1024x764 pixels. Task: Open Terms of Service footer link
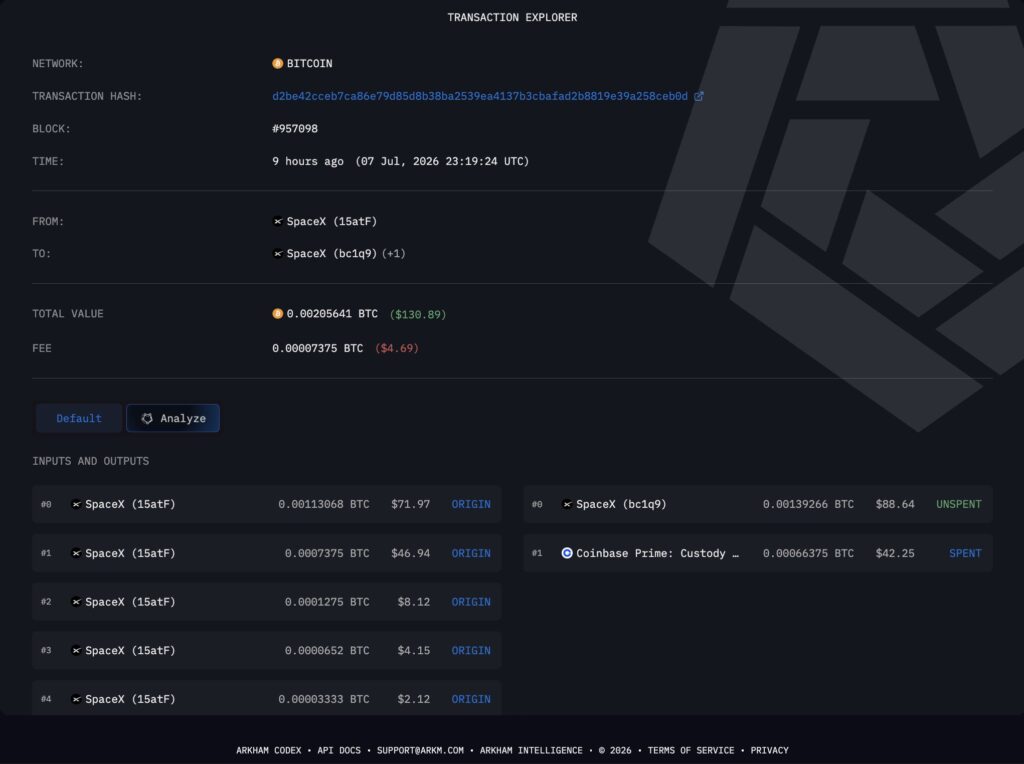690,750
